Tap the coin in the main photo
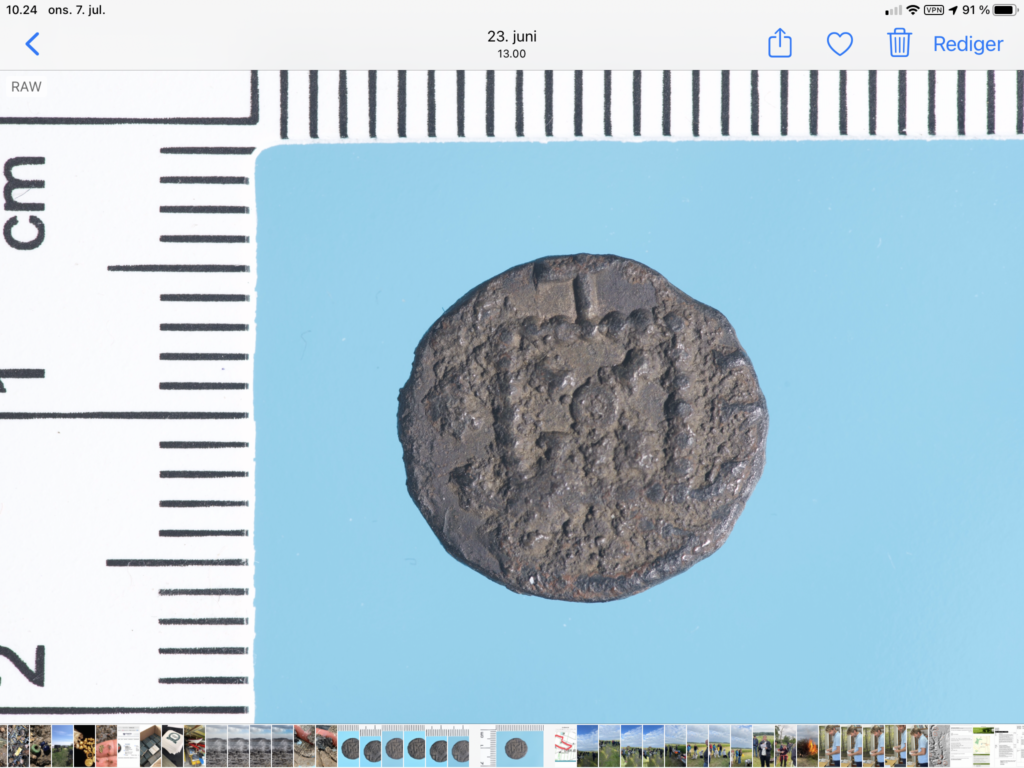 coord(582,427)
